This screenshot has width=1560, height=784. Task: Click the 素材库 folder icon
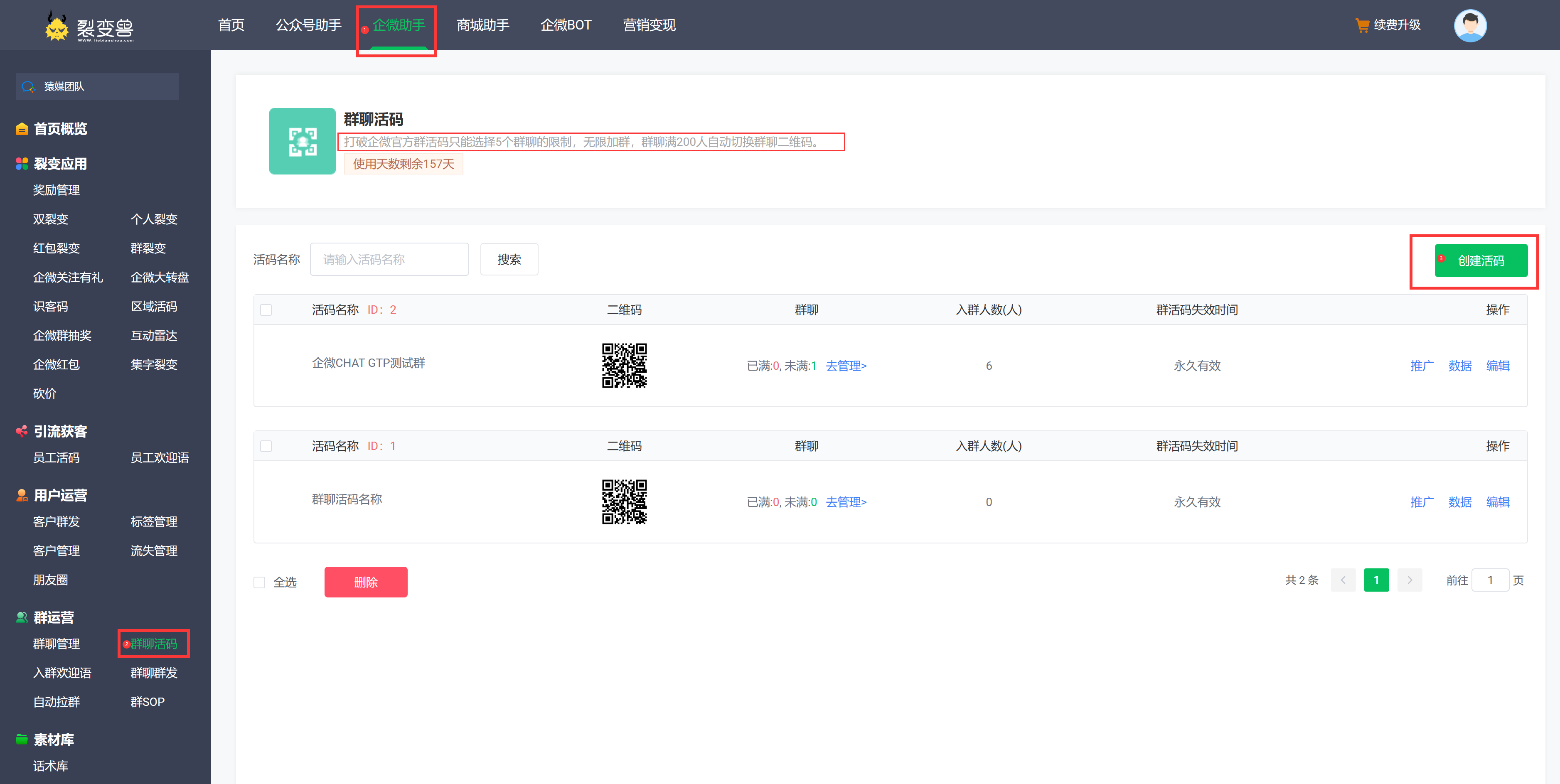pos(22,739)
